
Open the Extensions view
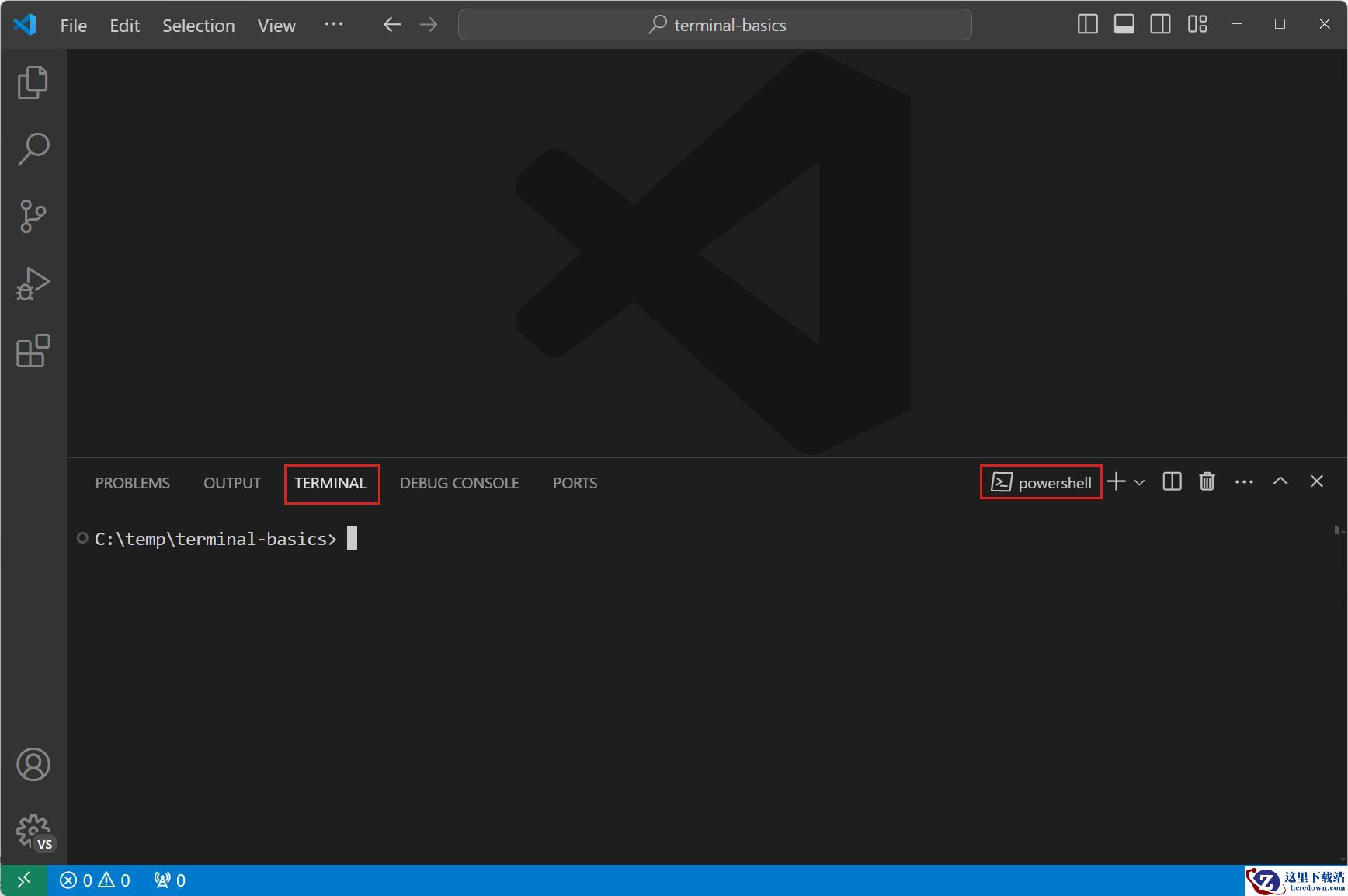[33, 351]
